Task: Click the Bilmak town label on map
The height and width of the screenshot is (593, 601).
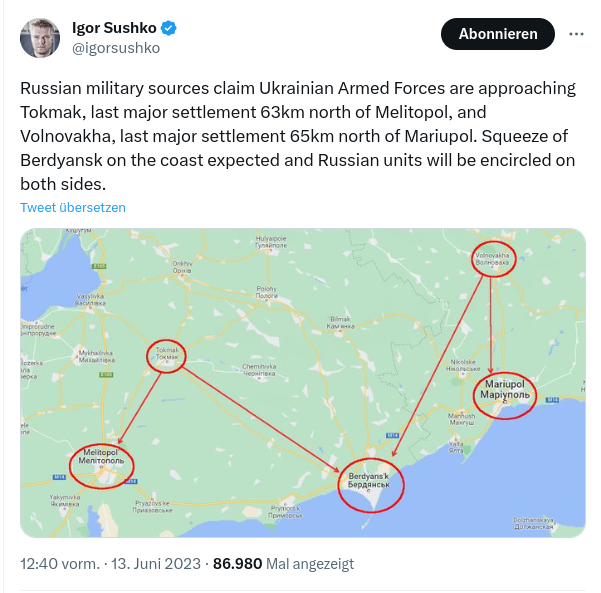Action: tap(341, 323)
